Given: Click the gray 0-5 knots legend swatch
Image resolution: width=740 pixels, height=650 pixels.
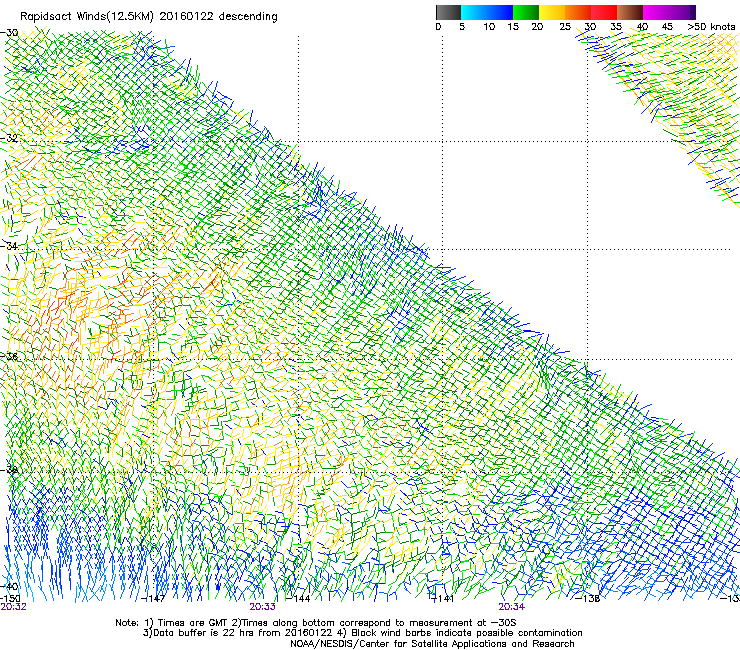Looking at the screenshot, I should pyautogui.click(x=448, y=12).
